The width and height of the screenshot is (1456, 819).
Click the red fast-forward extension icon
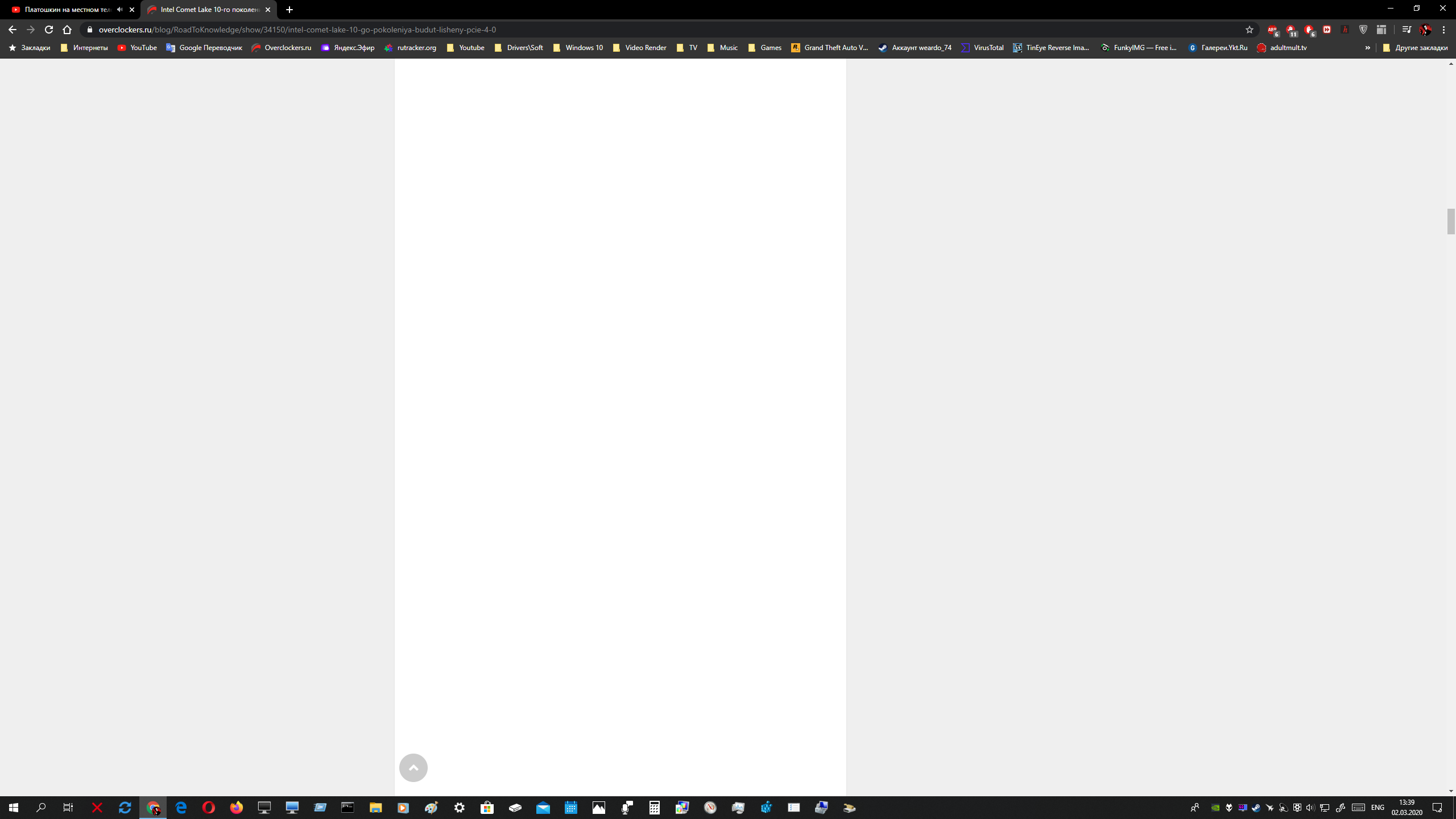pos(1327,30)
